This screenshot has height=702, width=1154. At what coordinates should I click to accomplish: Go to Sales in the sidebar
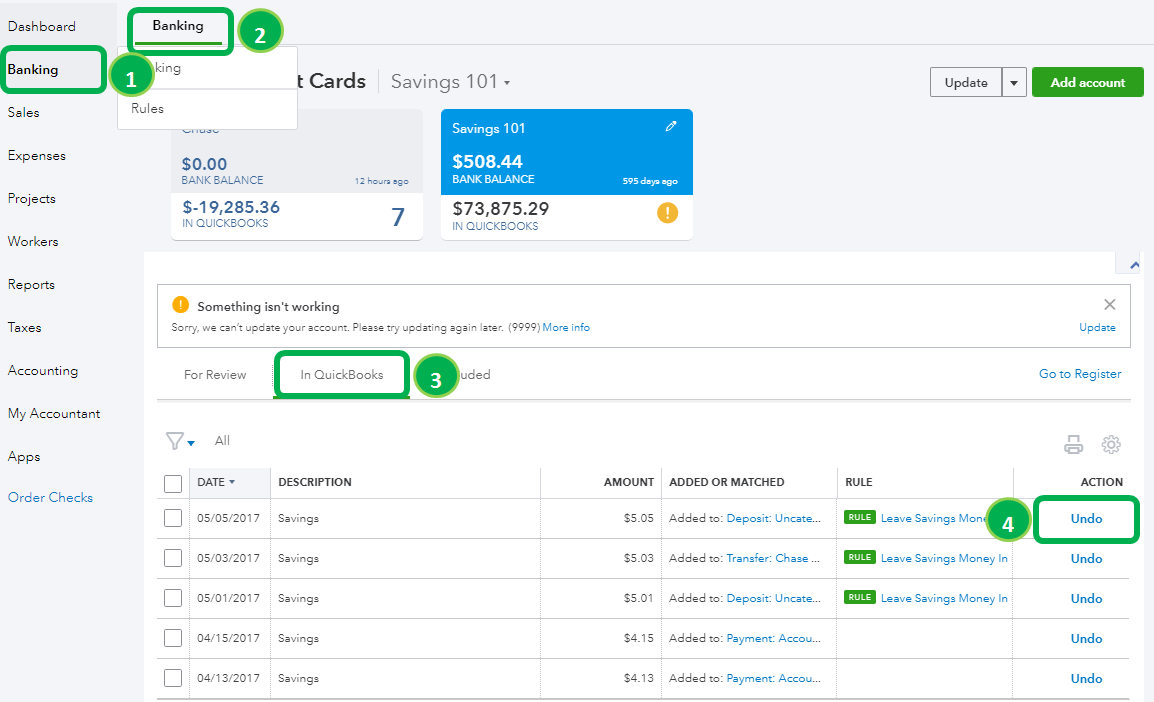tap(24, 113)
